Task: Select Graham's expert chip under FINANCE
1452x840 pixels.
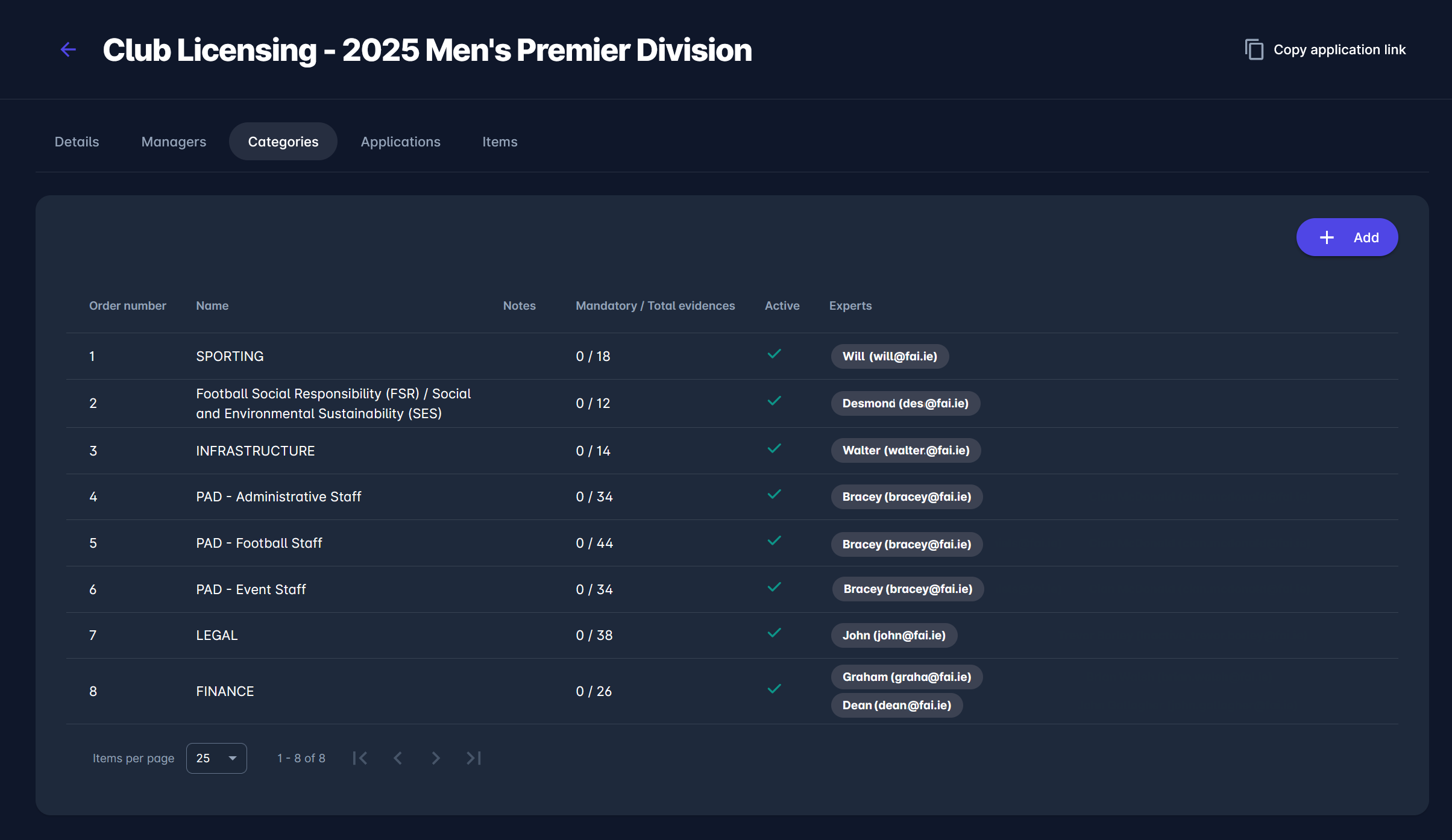Action: 907,677
